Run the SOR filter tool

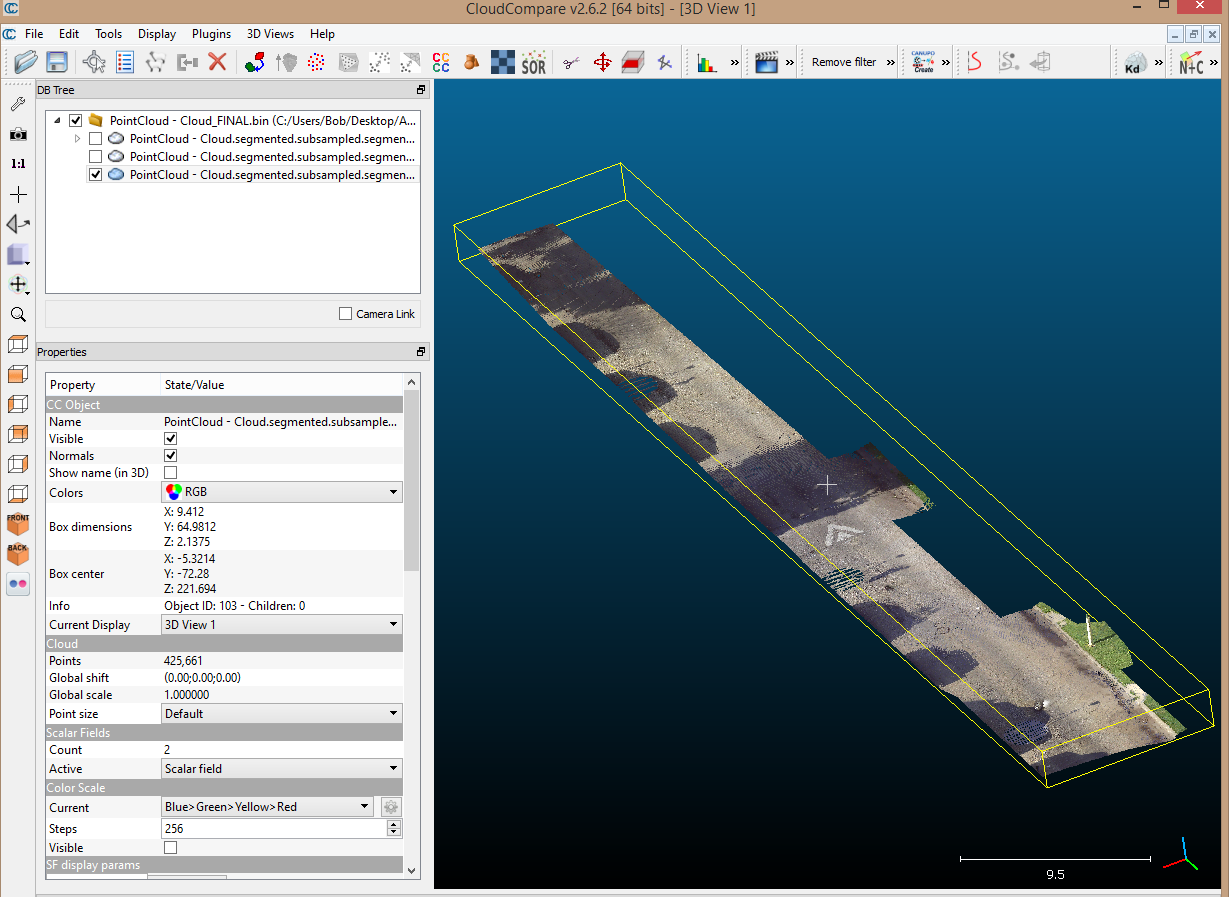tap(534, 62)
